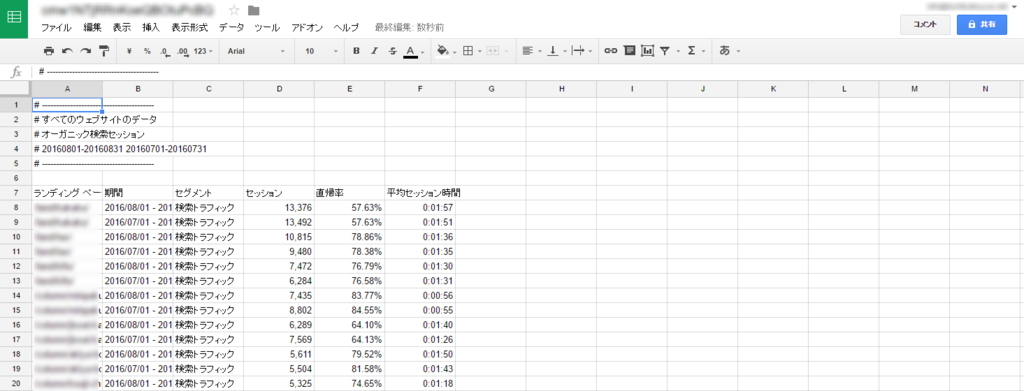Select the セッション header cell
Viewport: 1024px width, 391px height.
click(279, 193)
